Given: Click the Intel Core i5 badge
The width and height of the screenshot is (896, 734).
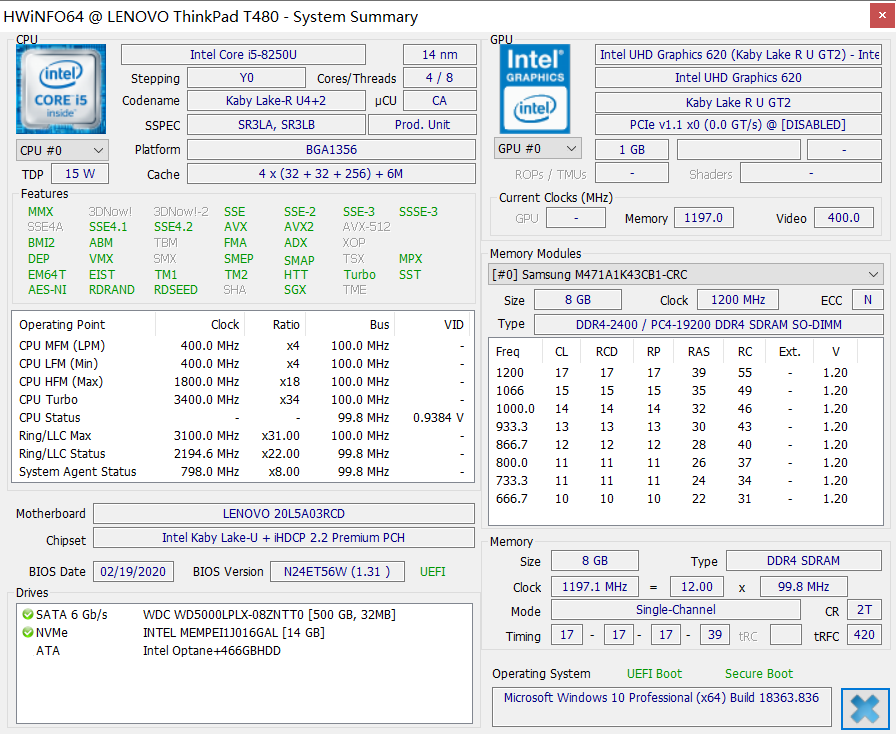Looking at the screenshot, I should pos(60,88).
